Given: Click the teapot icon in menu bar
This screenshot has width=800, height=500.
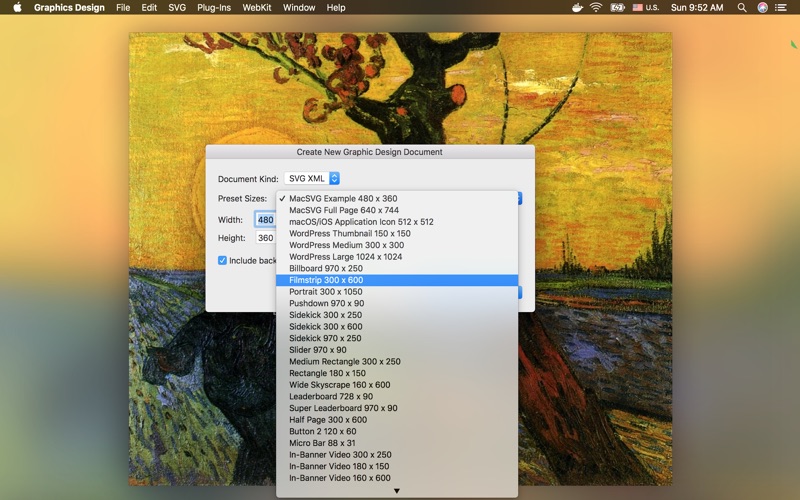Looking at the screenshot, I should point(577,7).
